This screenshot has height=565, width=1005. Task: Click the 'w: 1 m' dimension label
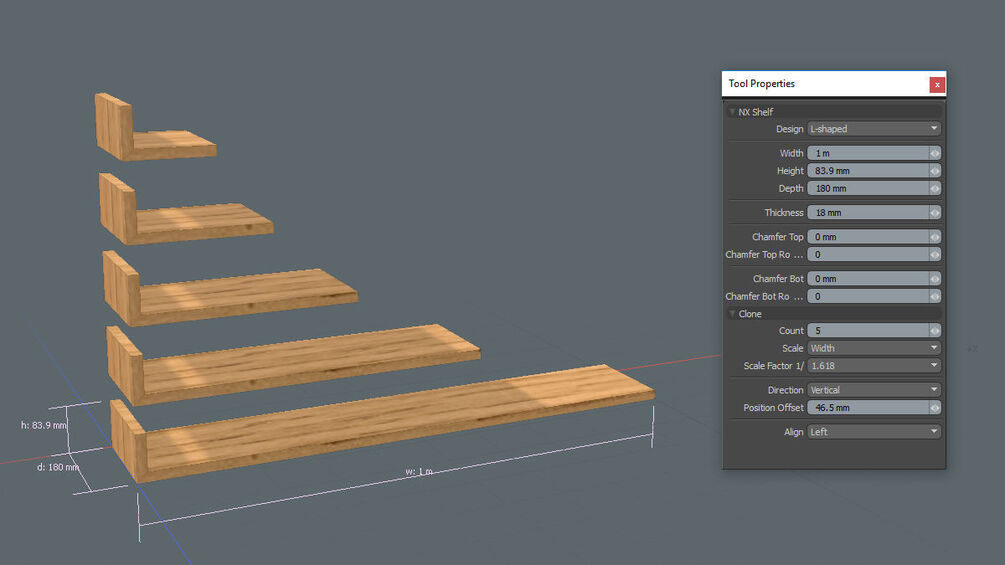(x=419, y=471)
